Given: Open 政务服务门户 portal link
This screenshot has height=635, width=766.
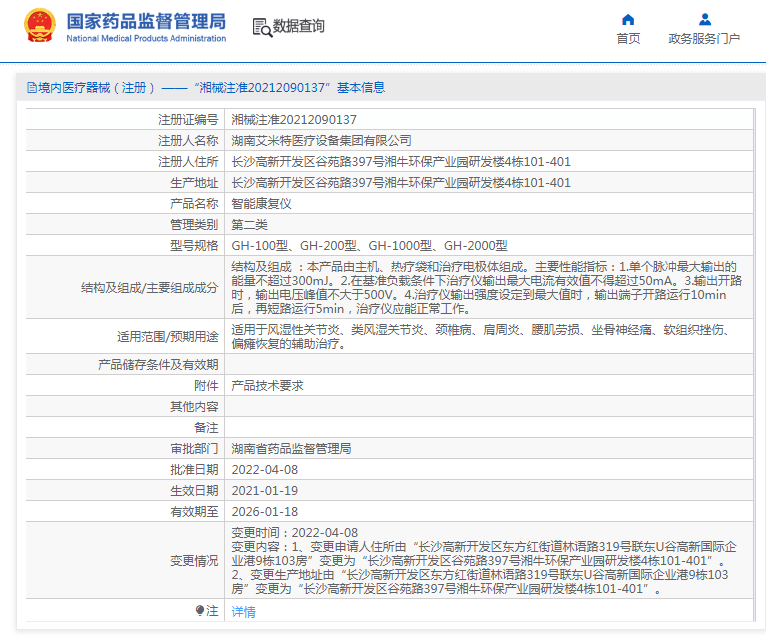Looking at the screenshot, I should pos(704,39).
